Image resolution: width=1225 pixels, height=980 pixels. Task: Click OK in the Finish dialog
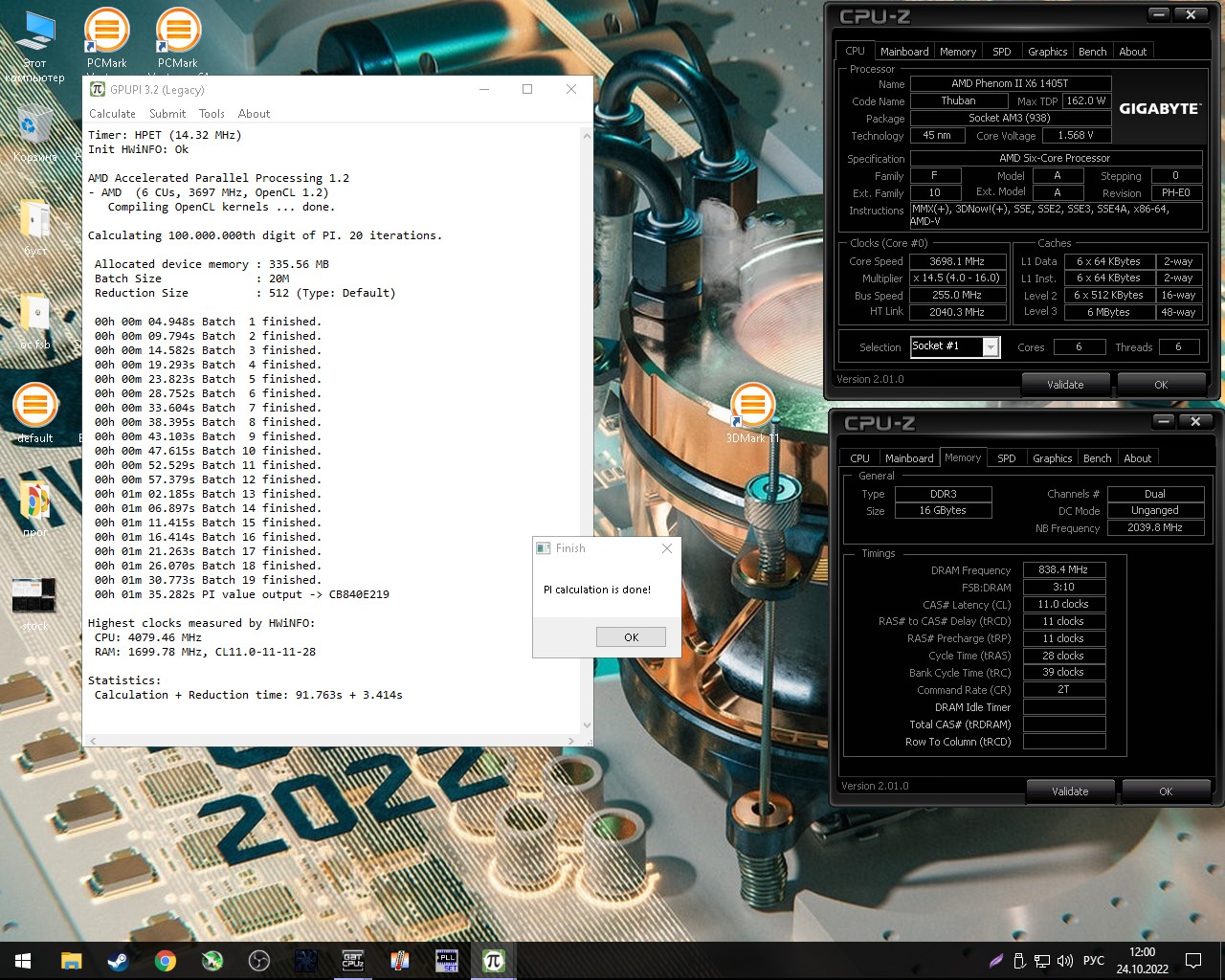click(x=631, y=637)
